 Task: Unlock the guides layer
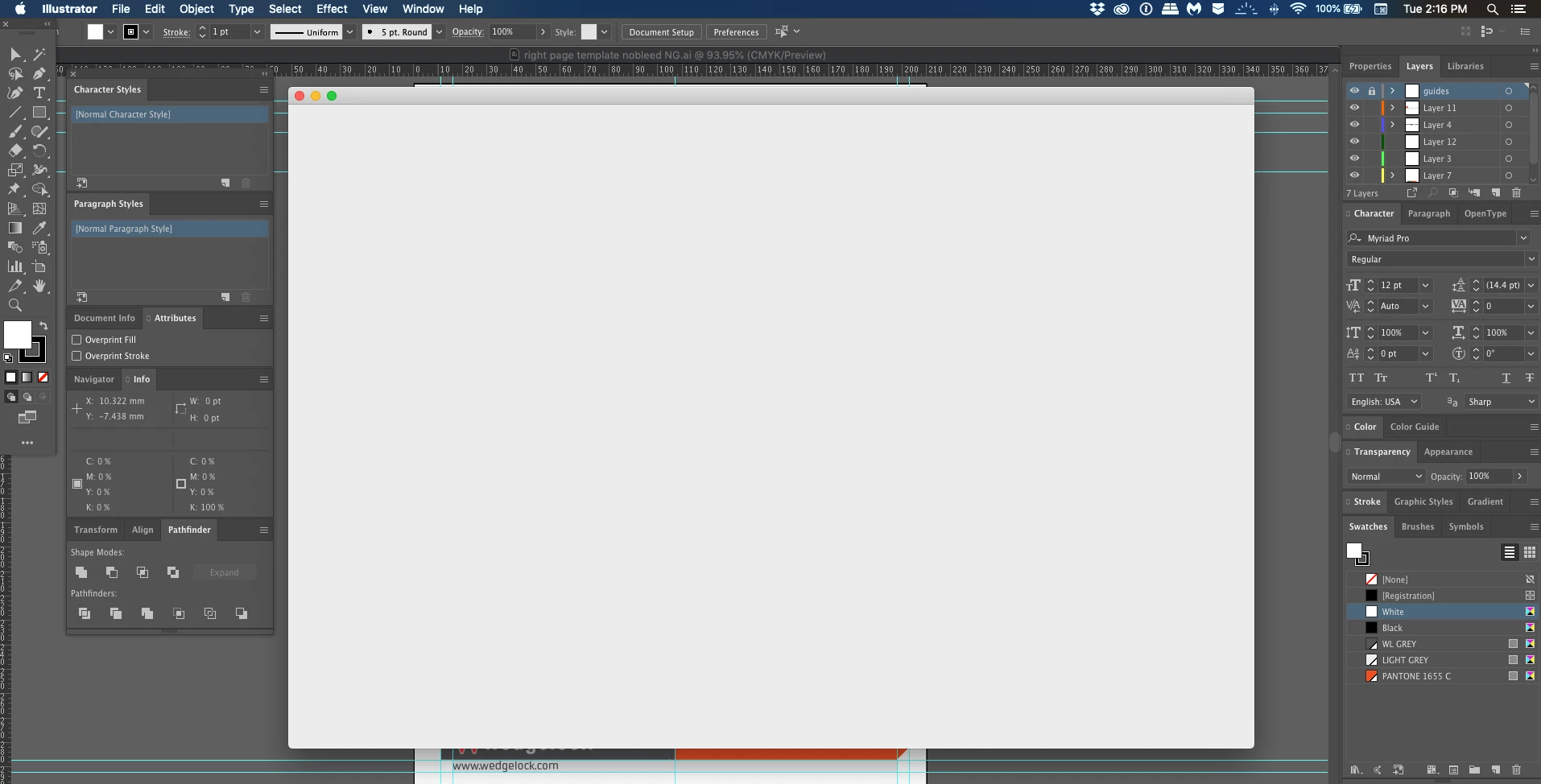1372,91
